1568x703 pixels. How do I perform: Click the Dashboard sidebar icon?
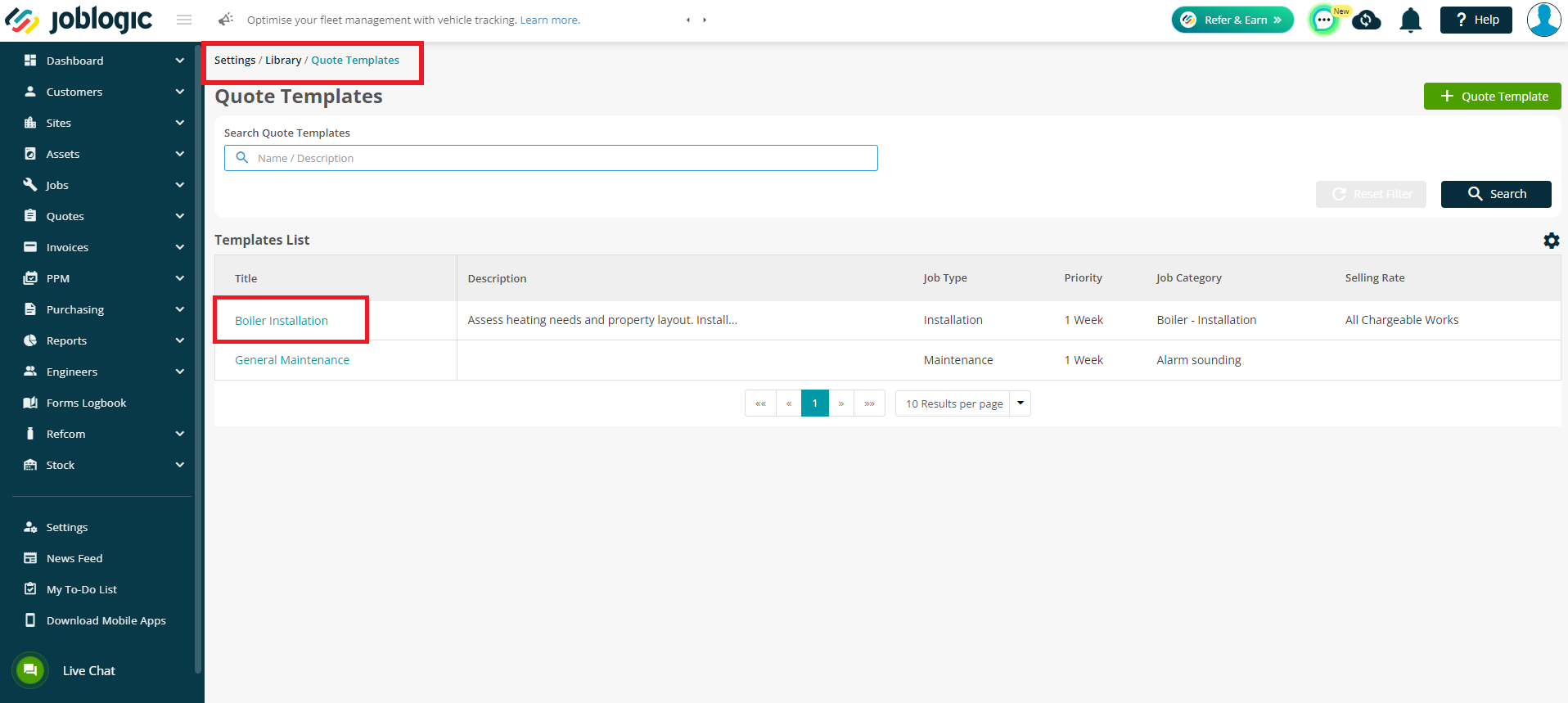[30, 61]
